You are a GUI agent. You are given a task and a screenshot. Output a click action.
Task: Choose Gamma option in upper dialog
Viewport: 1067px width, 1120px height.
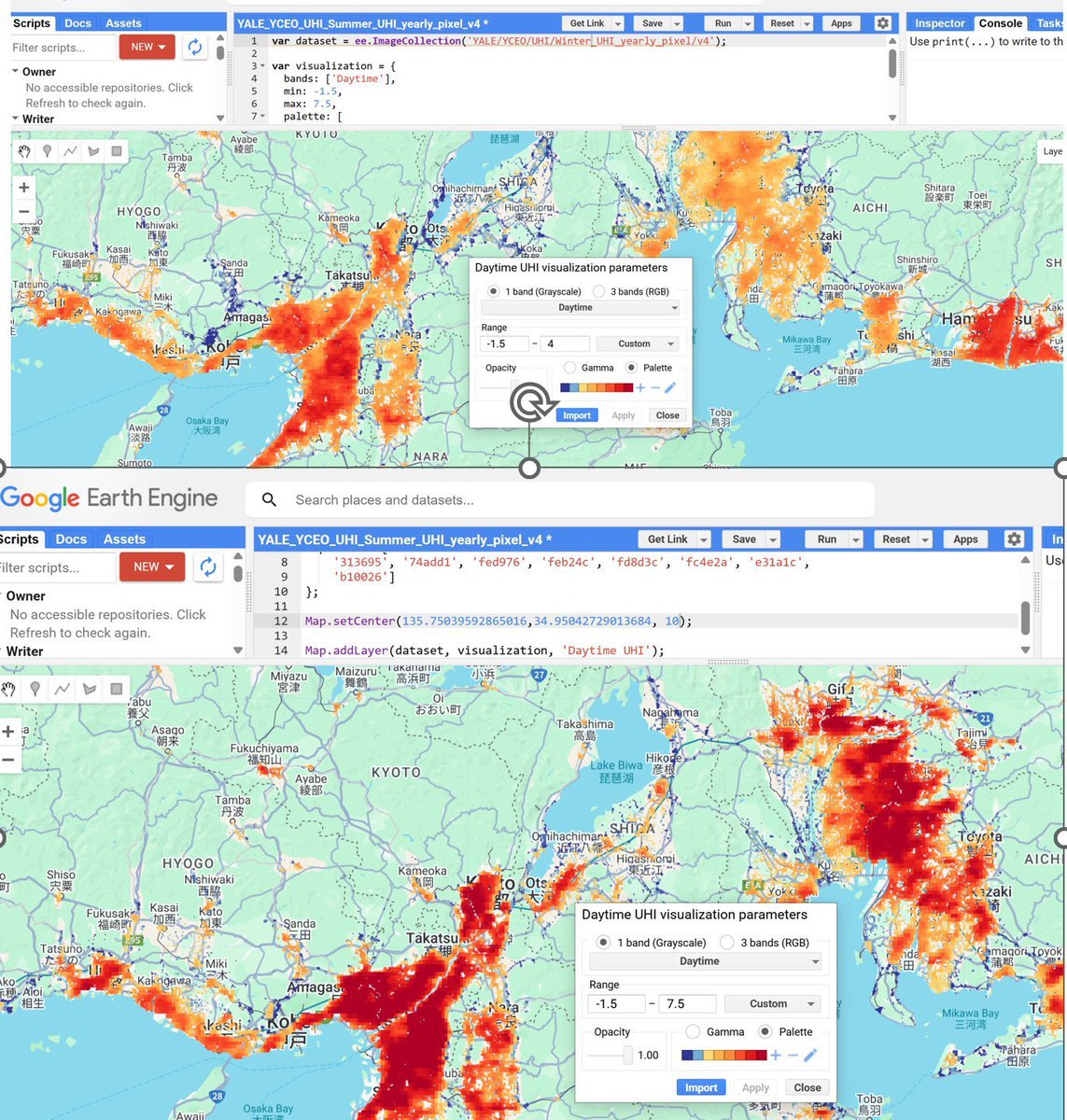(x=569, y=368)
